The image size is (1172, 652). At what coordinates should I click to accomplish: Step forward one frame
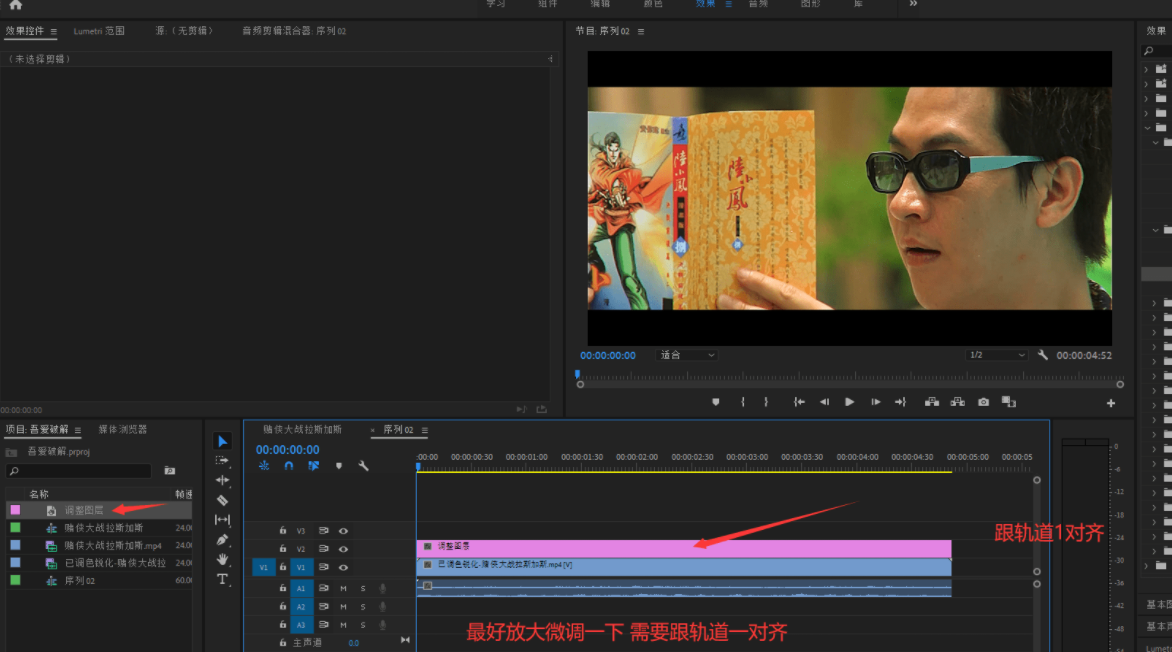(x=875, y=402)
